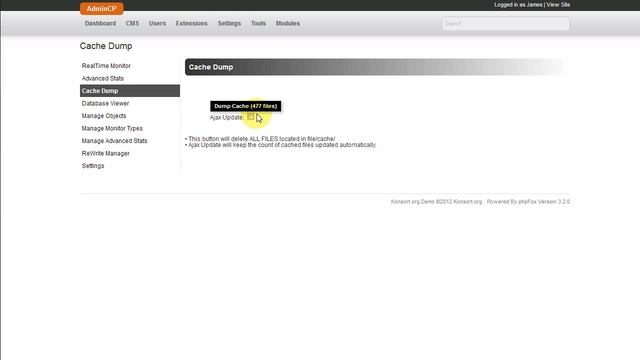
Task: Click Dump Cache (477 files) button
Action: click(246, 106)
